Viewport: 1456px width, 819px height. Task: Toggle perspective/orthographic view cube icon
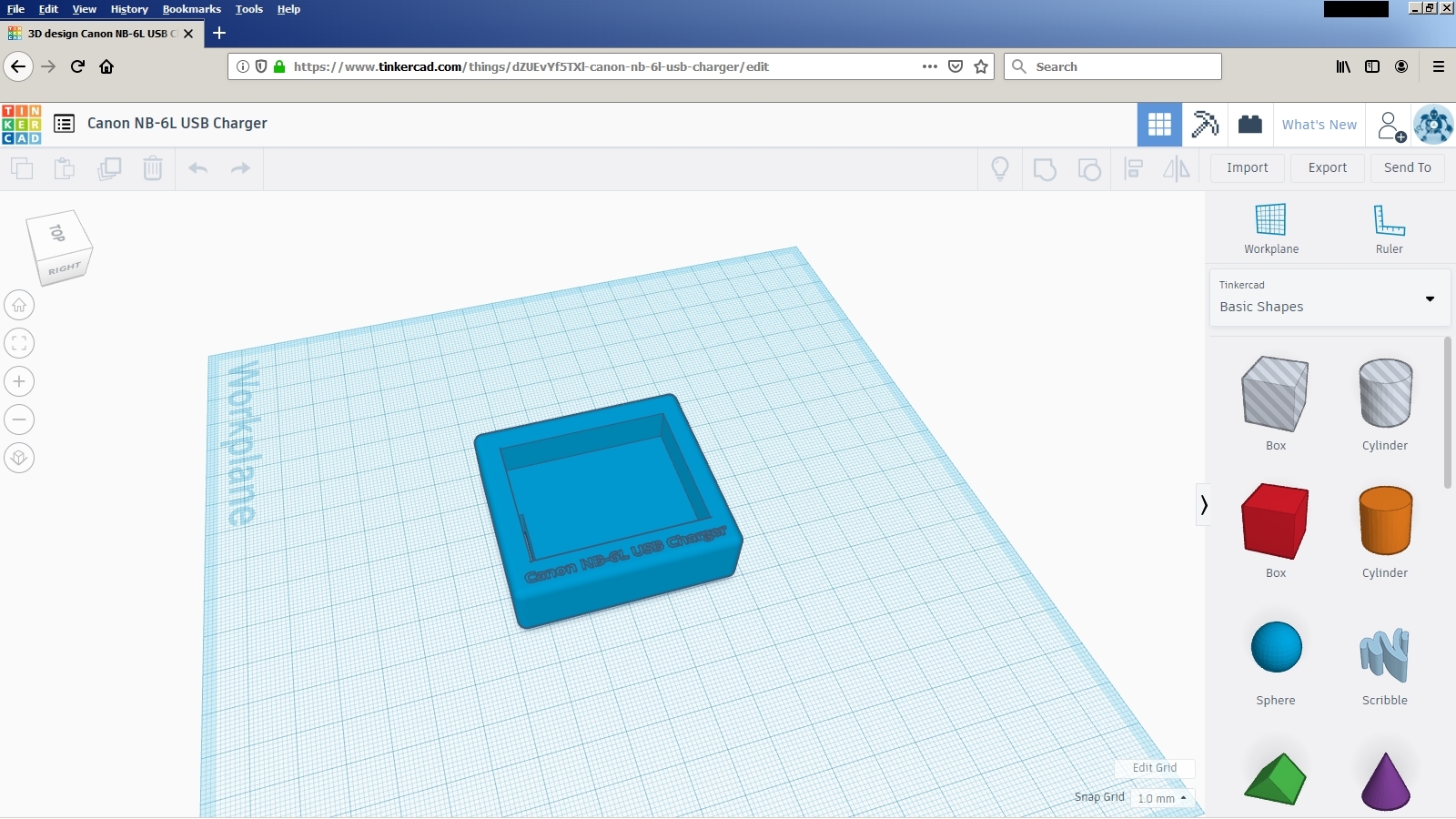pyautogui.click(x=19, y=458)
